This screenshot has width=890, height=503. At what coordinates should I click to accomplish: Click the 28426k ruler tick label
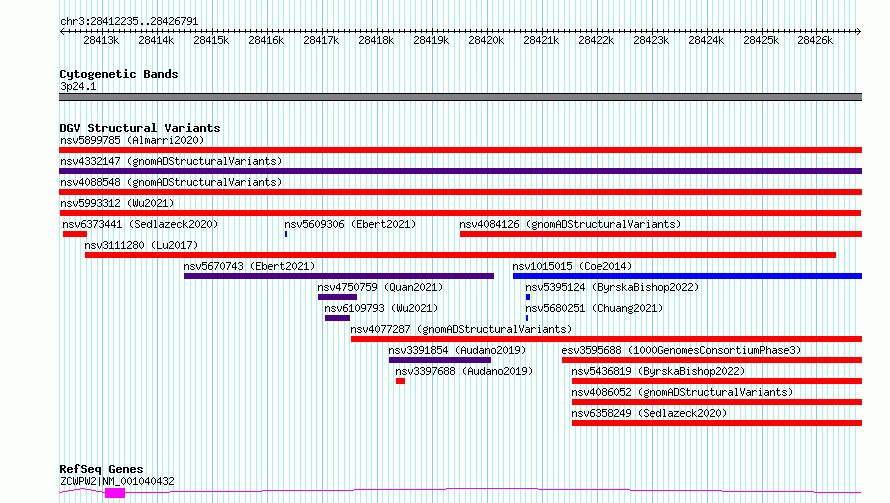point(815,40)
